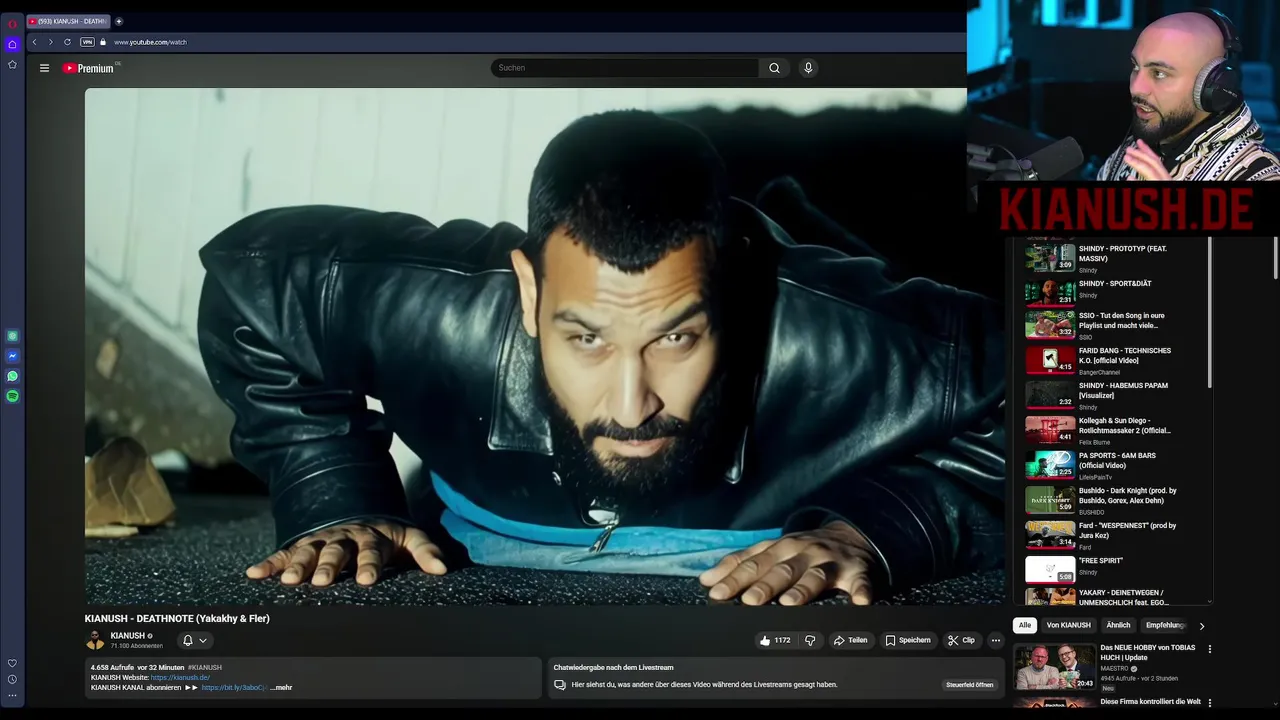The height and width of the screenshot is (720, 1280).
Task: Play Bushido - Dark Knight playlist item
Action: tap(1112, 501)
